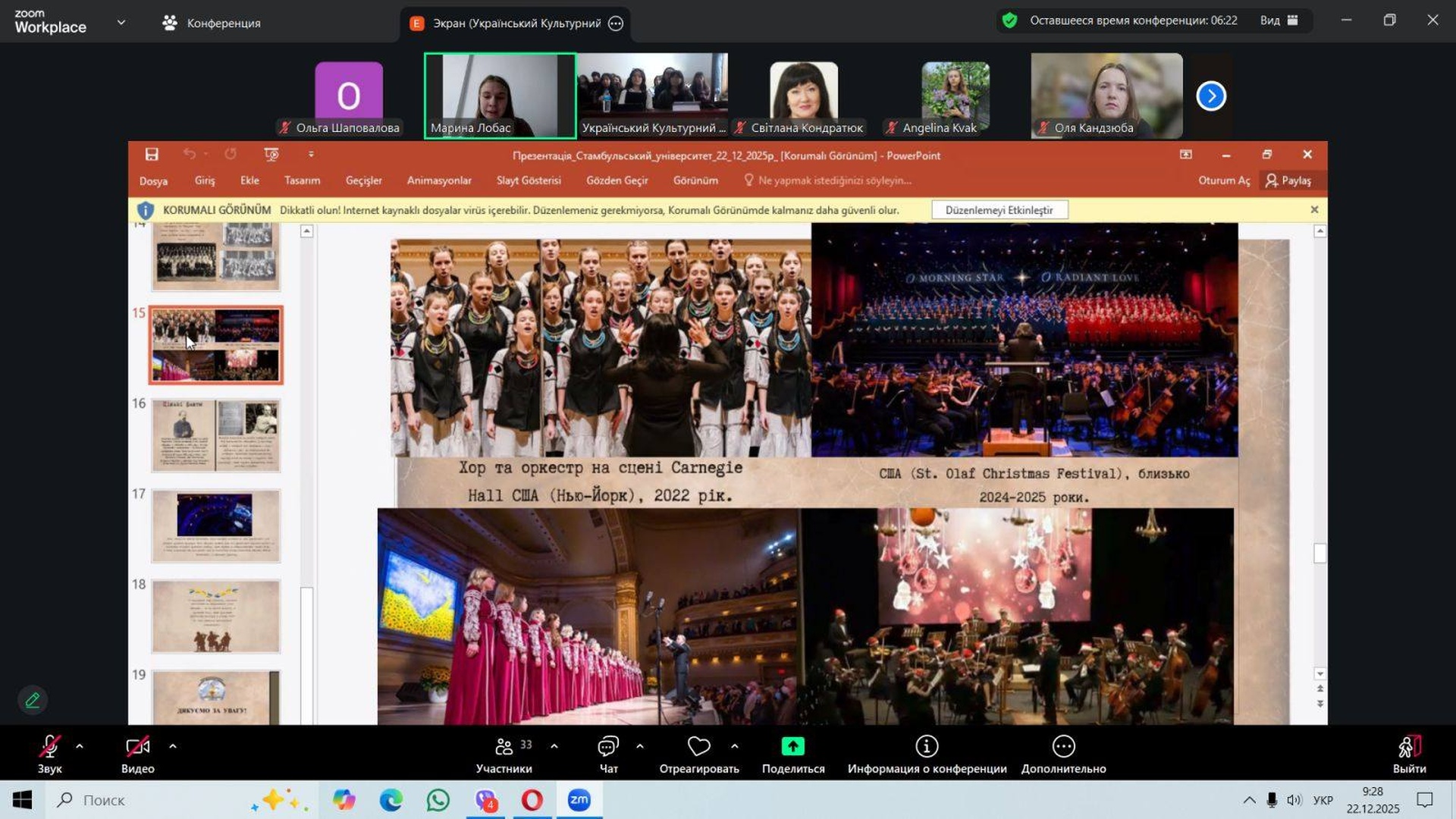Open the Zoom annotation pencil tool

pyautogui.click(x=33, y=700)
